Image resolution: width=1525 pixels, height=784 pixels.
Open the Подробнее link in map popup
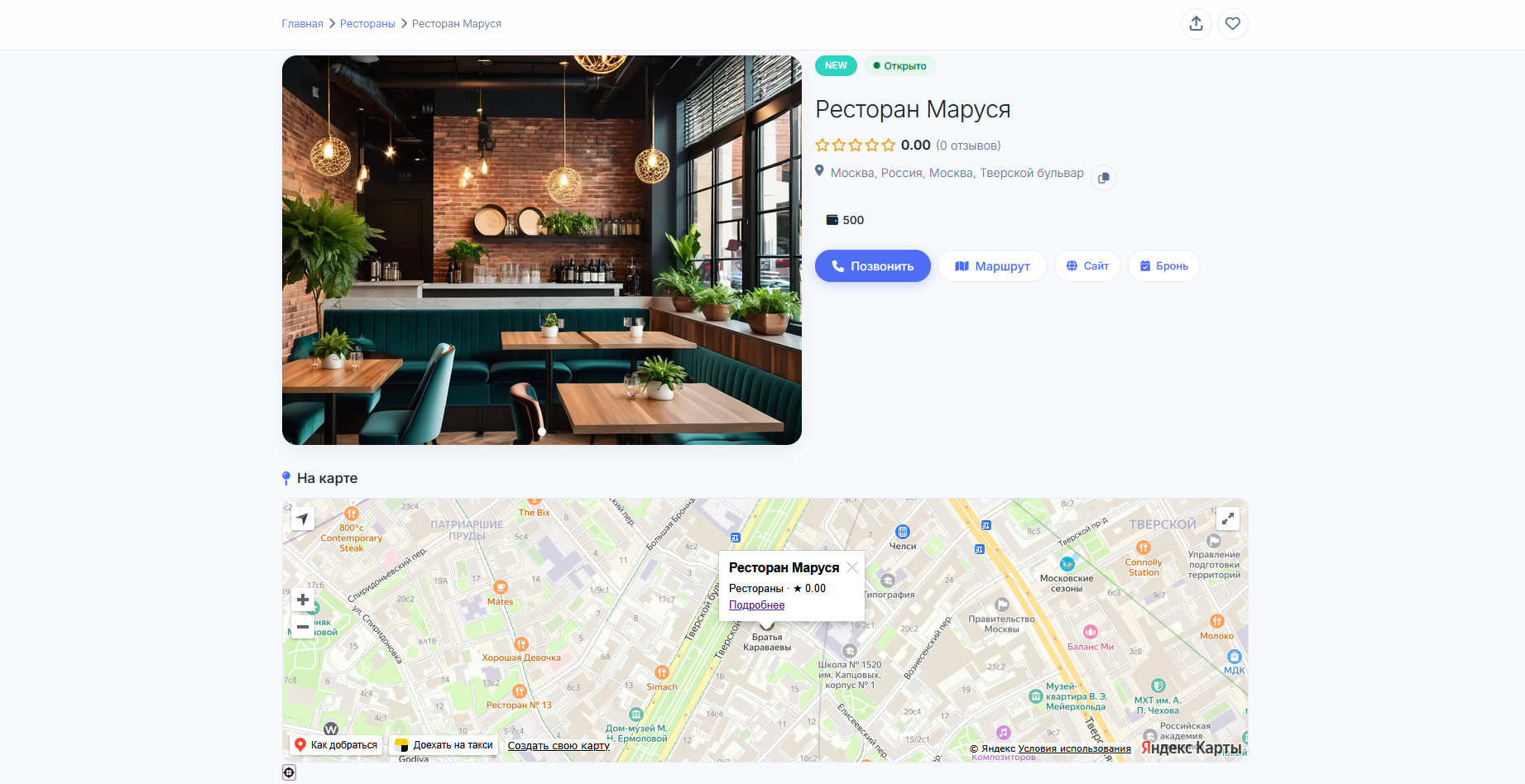[756, 605]
